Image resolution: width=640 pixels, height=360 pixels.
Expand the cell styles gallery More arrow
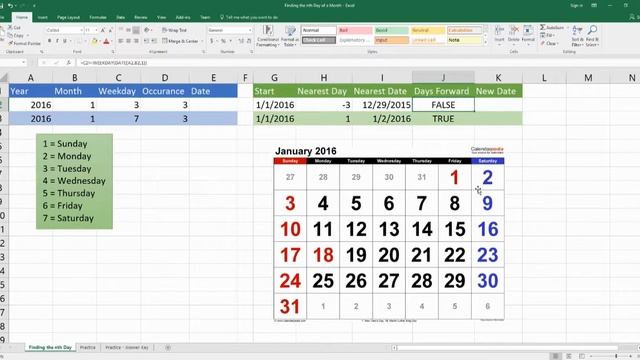[x=485, y=42]
